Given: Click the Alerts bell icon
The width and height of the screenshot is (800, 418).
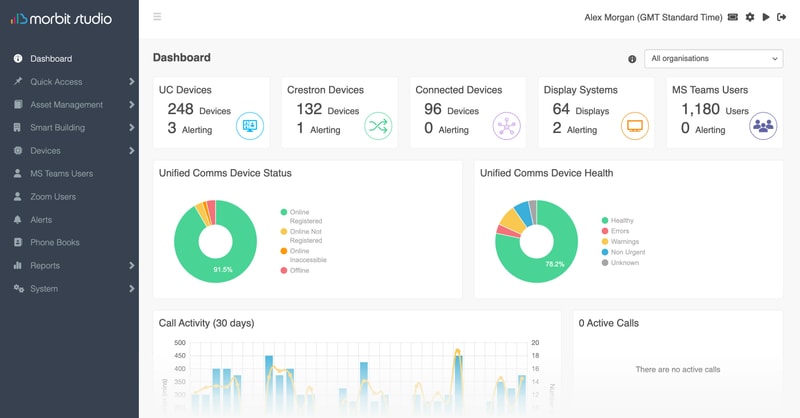Looking at the screenshot, I should (x=17, y=219).
